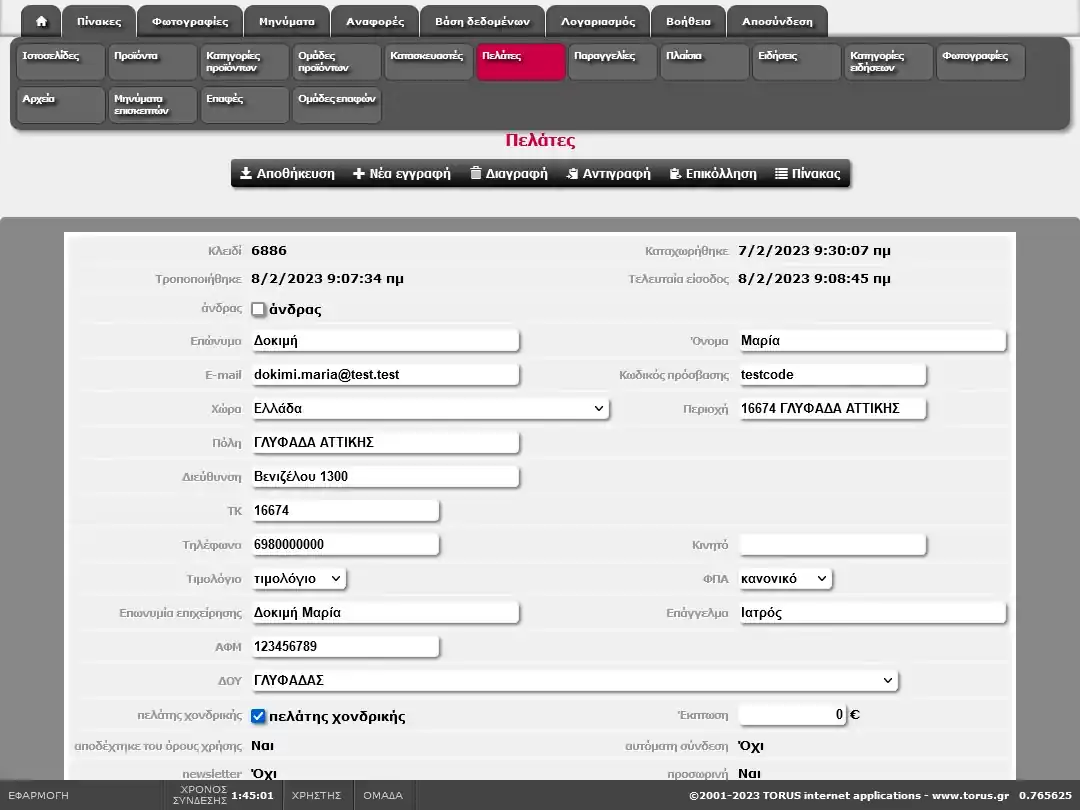Expand the Τιμολόγιο dropdown

pos(298,579)
